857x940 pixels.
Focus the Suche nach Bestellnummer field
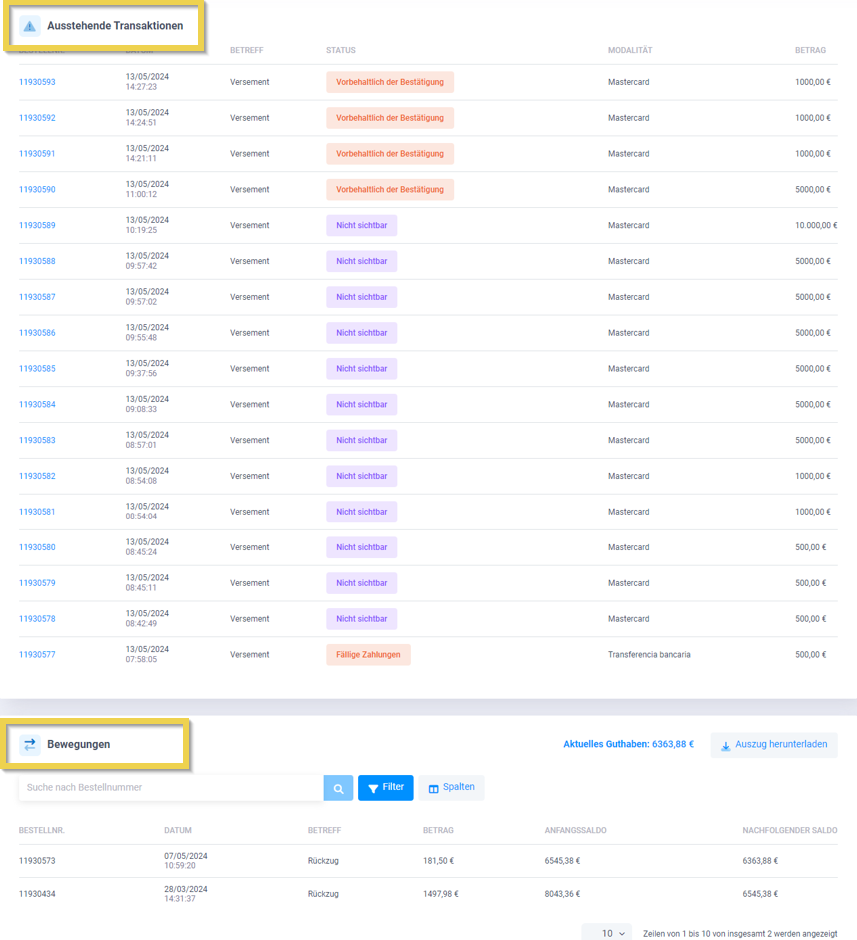170,788
